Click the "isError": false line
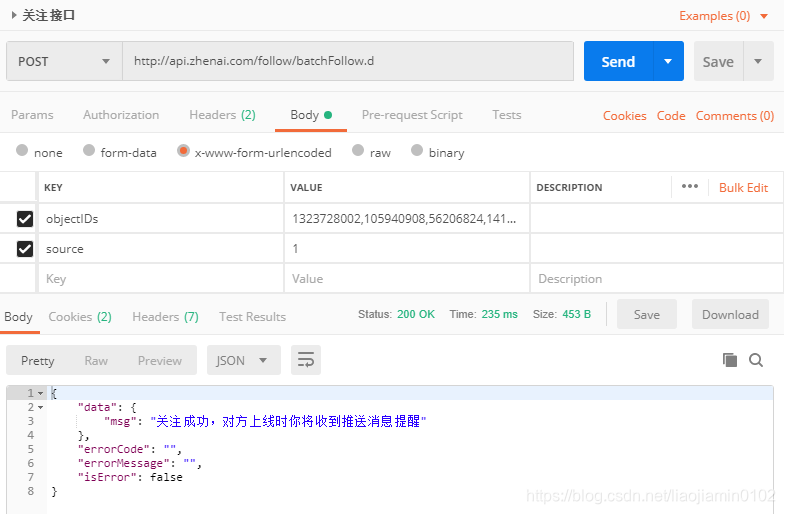Viewport: 785px width, 514px height. tap(130, 477)
